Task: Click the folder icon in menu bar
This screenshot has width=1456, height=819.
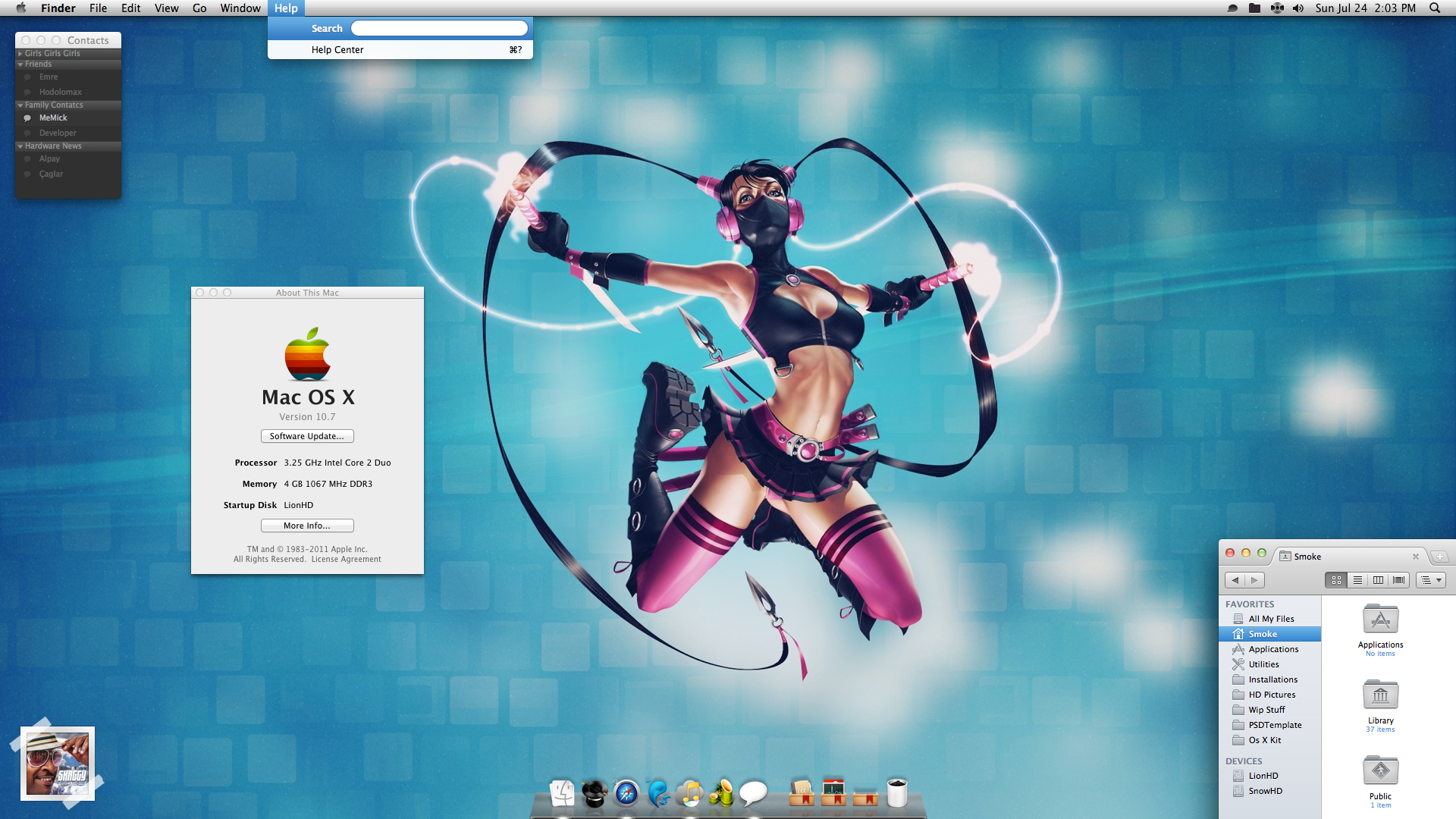Action: pos(1255,8)
